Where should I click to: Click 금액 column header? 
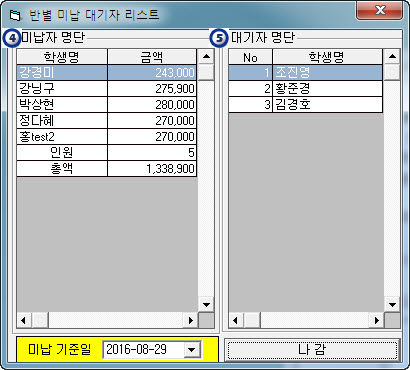(152, 57)
